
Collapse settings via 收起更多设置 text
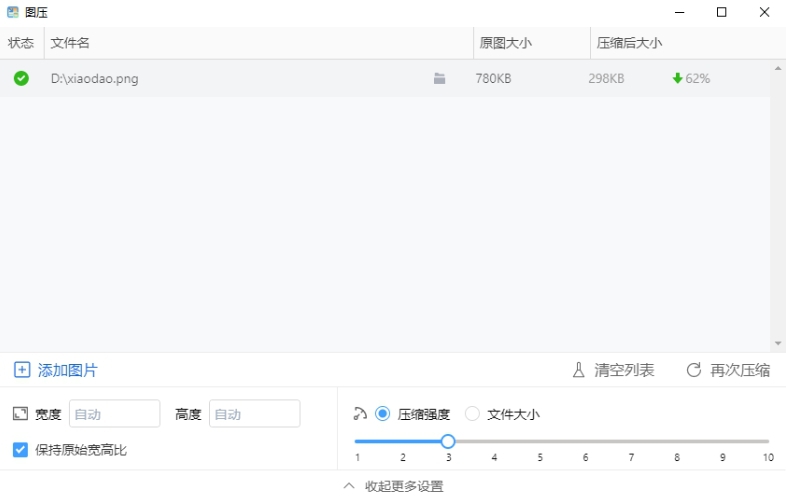[x=404, y=486]
